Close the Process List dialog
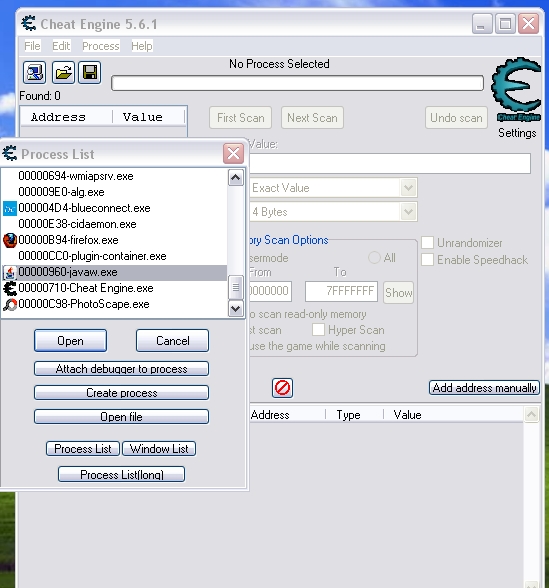This screenshot has height=588, width=549. pos(233,153)
